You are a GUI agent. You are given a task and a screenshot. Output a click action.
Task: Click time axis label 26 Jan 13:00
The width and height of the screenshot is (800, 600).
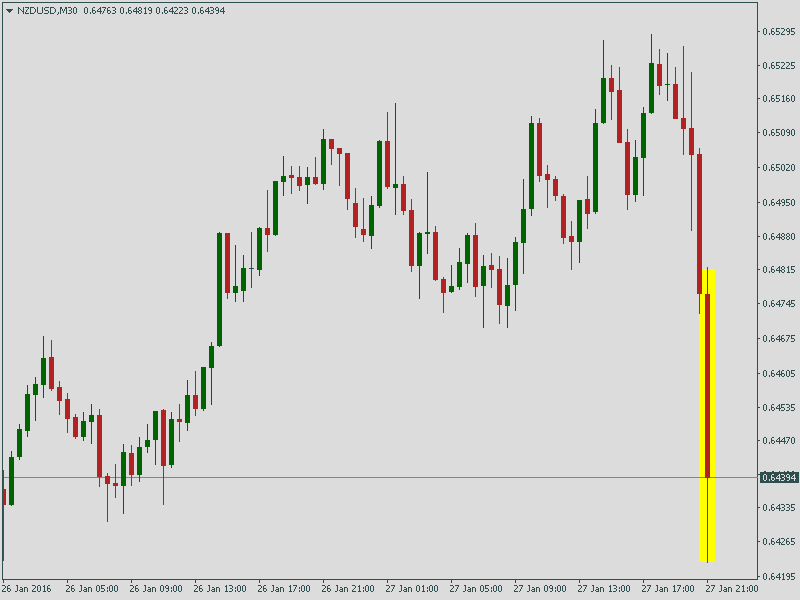tap(220, 589)
